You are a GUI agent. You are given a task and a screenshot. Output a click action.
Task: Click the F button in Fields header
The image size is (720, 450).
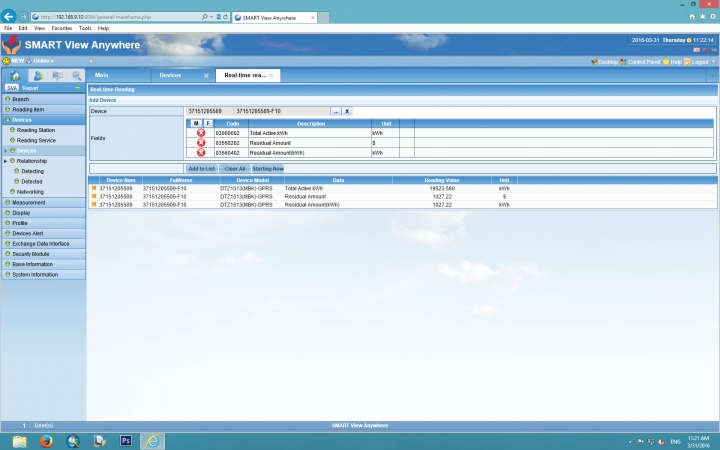click(x=208, y=124)
